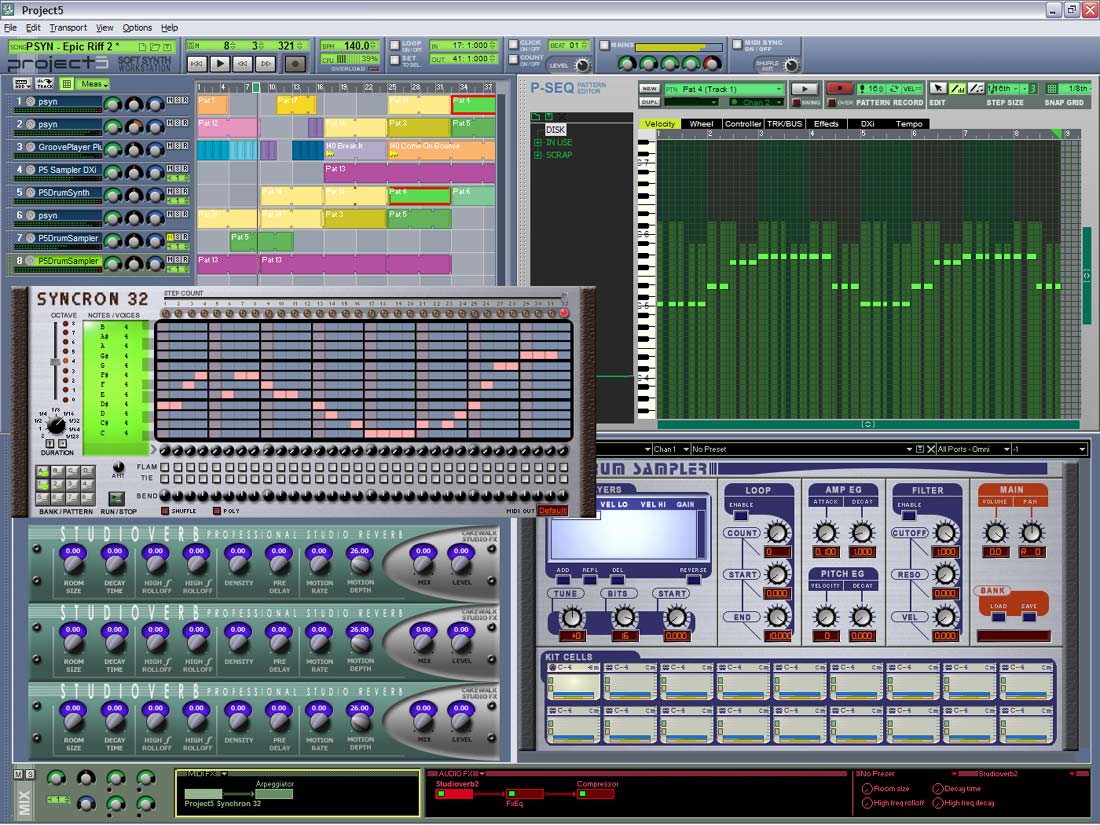The width and height of the screenshot is (1100, 825).
Task: Enable Syncron 32 Shuffle toggle
Action: pyautogui.click(x=166, y=511)
